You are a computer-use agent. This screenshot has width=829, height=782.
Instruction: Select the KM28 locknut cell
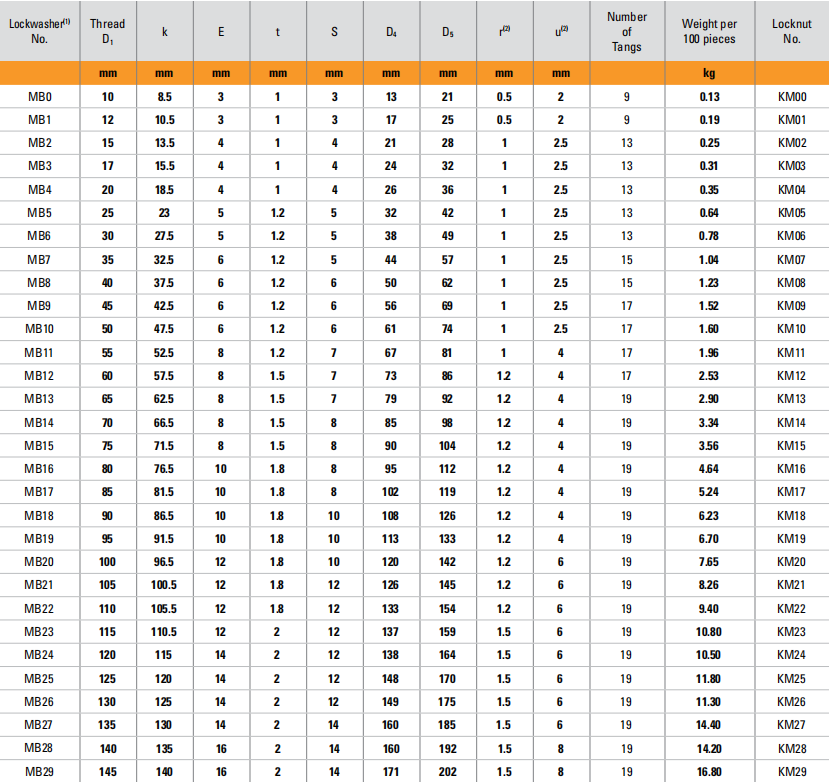pos(792,748)
